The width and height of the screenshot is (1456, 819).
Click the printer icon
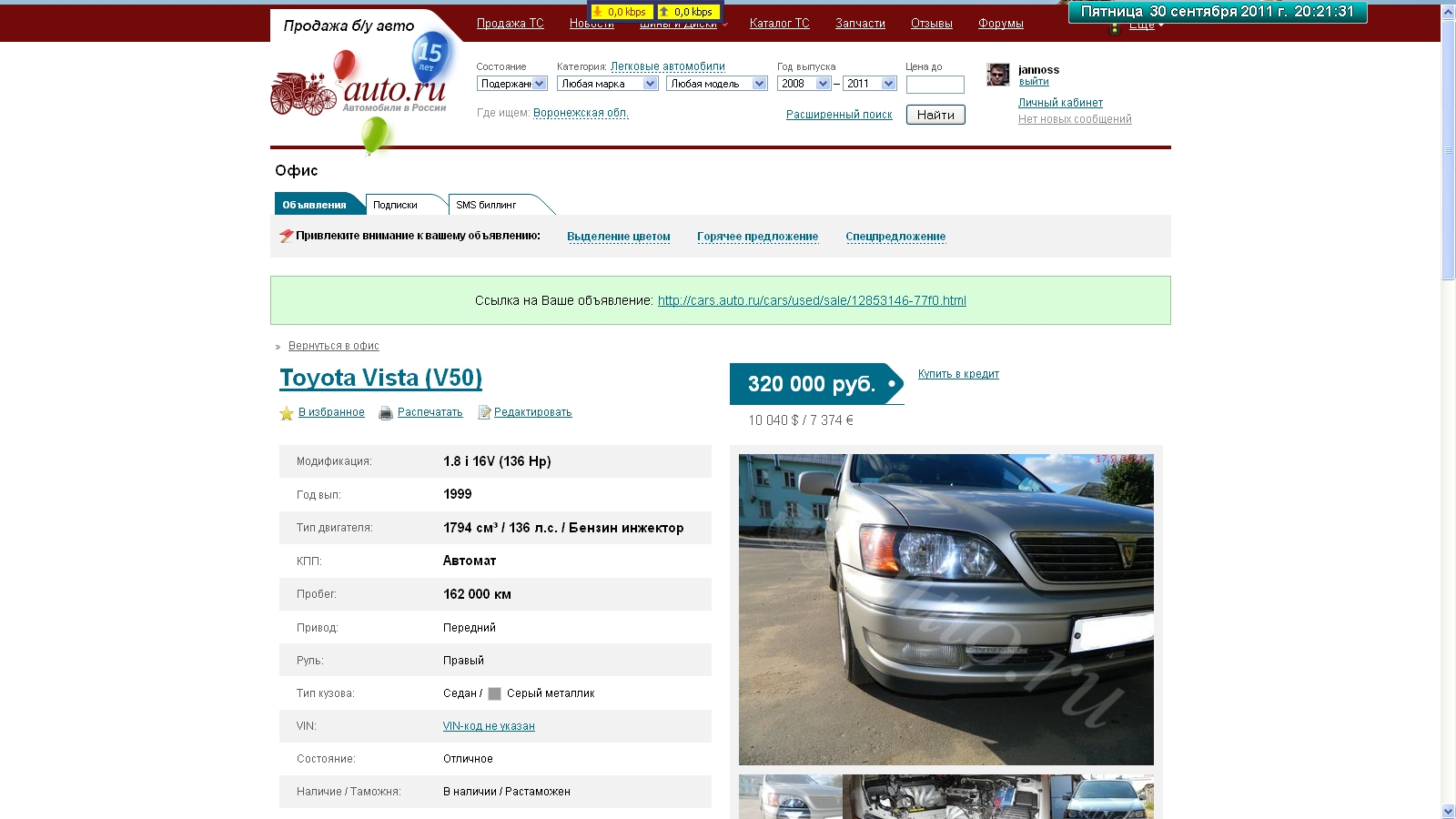386,413
